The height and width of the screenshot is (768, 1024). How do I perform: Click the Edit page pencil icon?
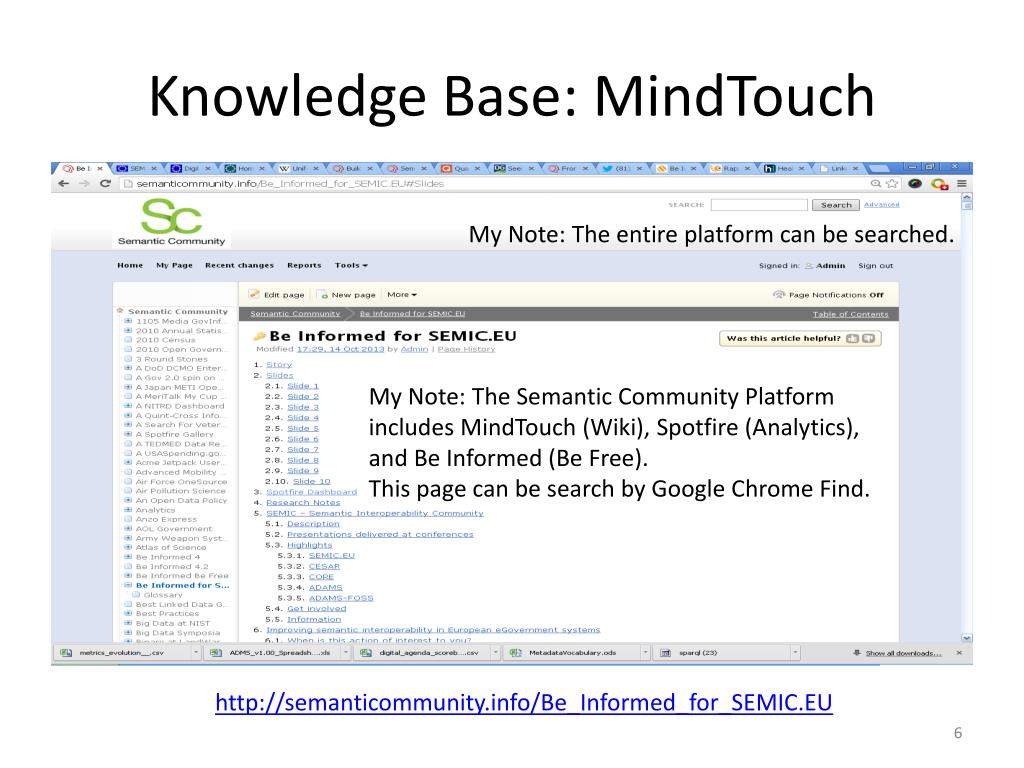pos(254,295)
